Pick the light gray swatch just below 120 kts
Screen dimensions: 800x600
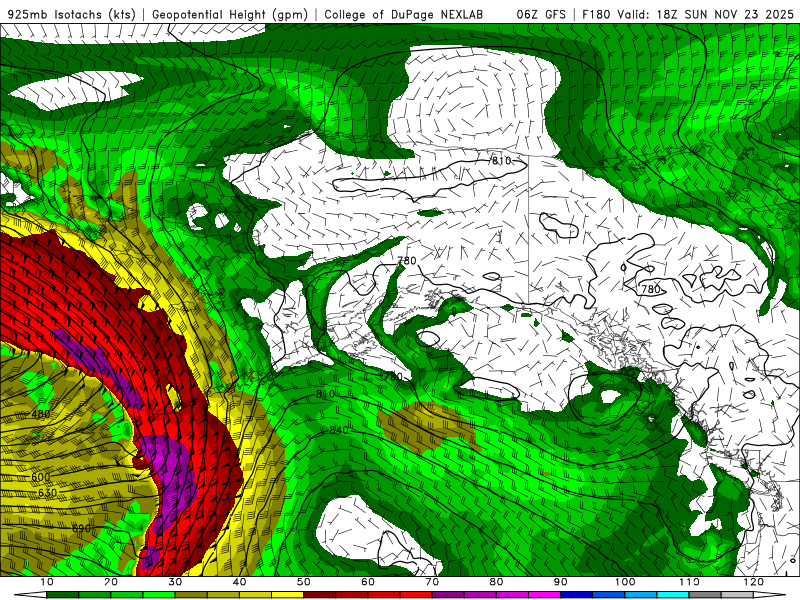tap(737, 595)
